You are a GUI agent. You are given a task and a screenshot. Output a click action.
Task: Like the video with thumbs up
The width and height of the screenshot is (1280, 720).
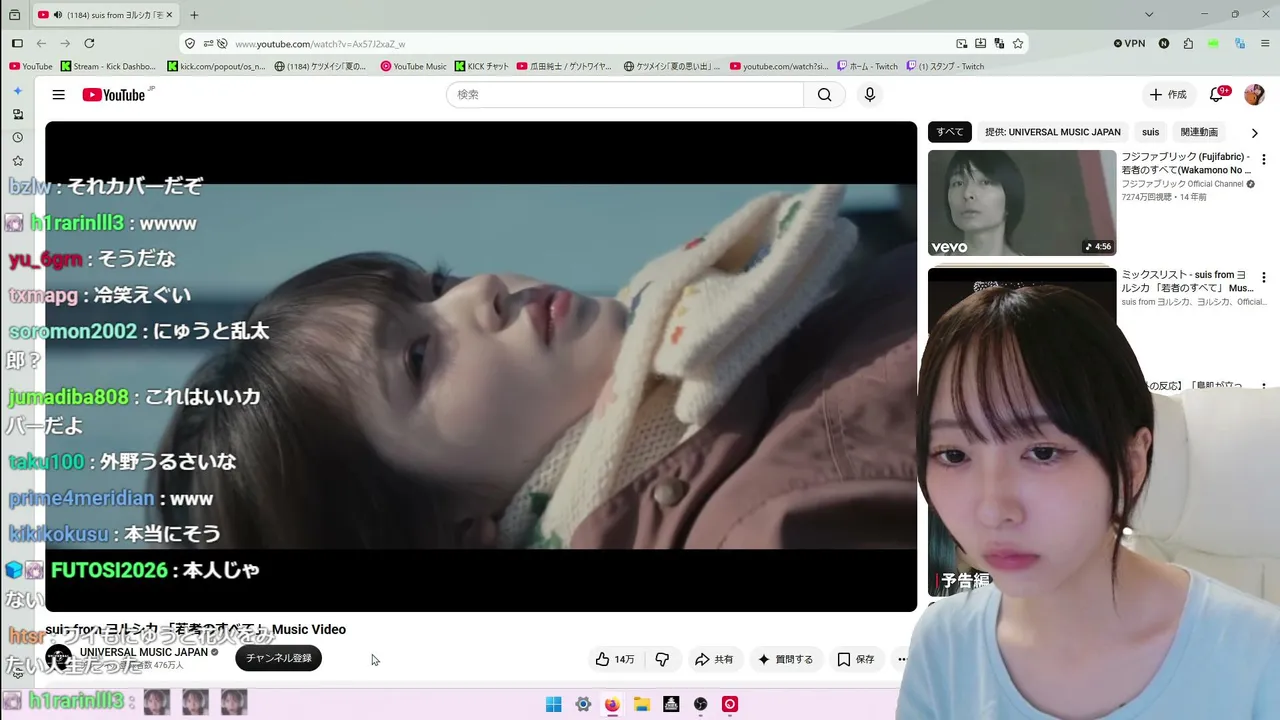pos(615,659)
